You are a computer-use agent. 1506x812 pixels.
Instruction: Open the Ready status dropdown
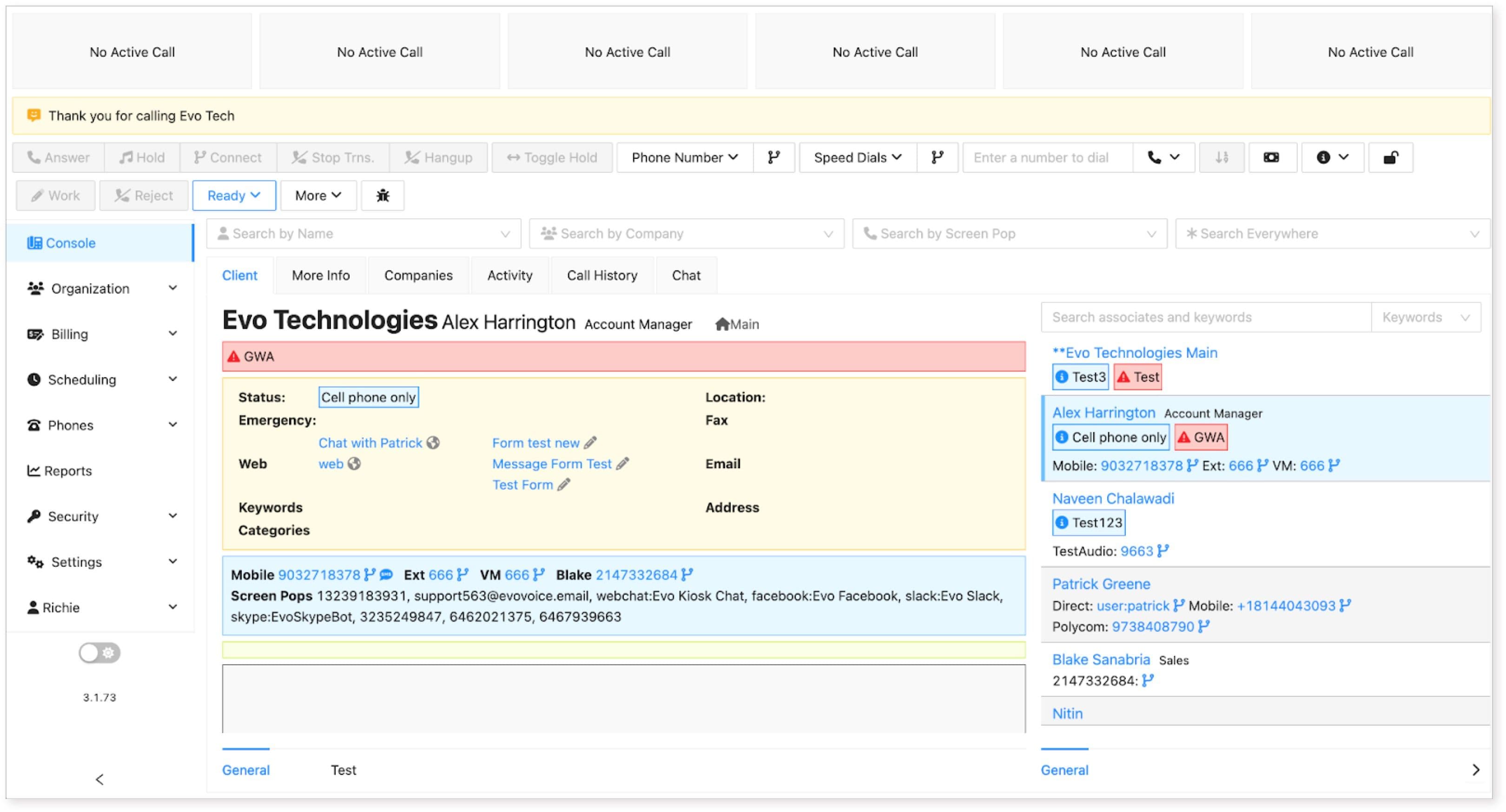pyautogui.click(x=234, y=195)
